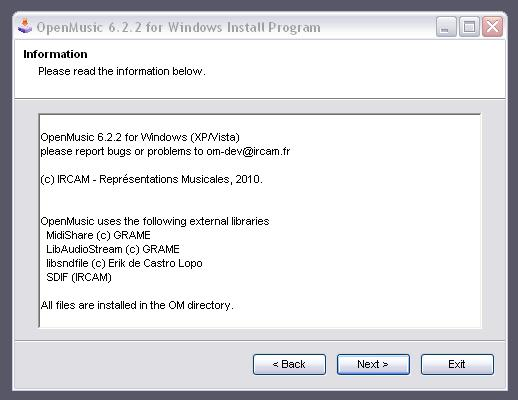Continue installation with the Next button
Viewport: 518px width, 400px height.
pos(373,364)
